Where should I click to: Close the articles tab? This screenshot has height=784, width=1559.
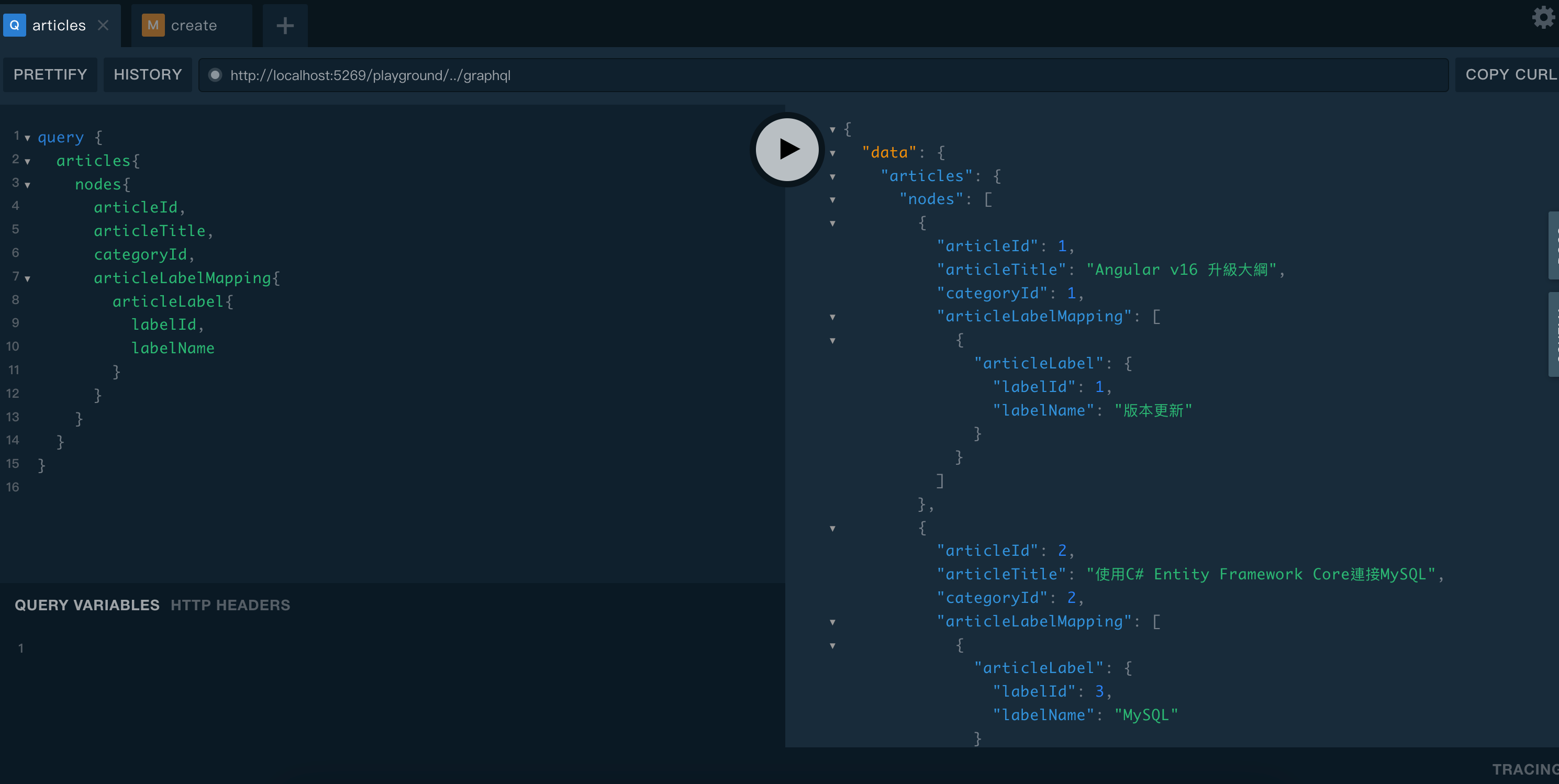click(104, 26)
